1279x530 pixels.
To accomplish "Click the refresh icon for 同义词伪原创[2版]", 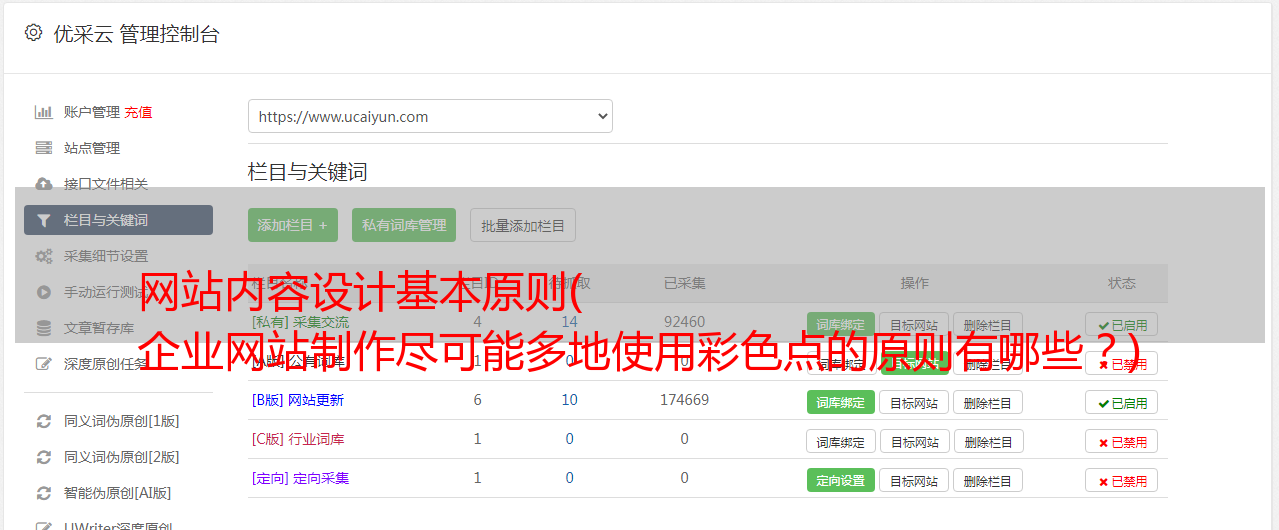I will tap(44, 457).
